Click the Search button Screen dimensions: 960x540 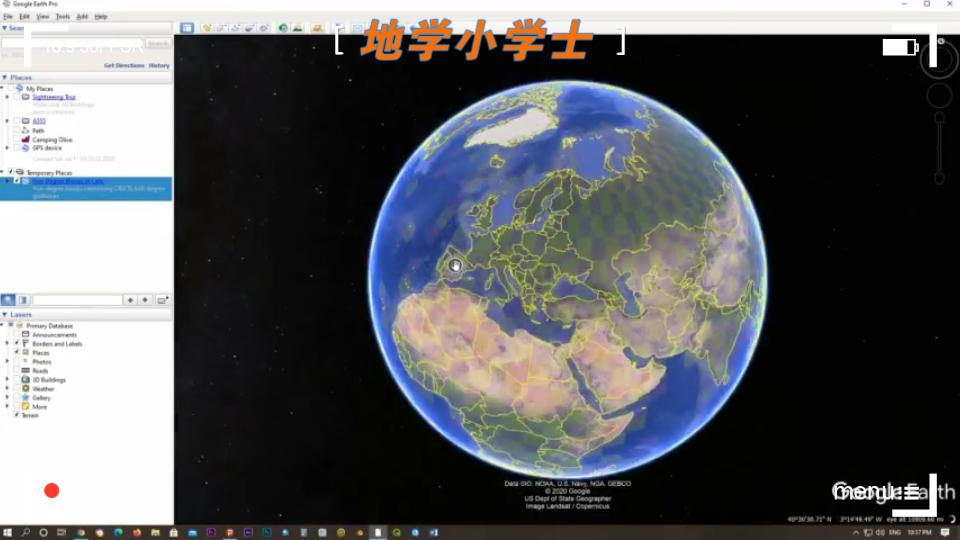pyautogui.click(x=158, y=43)
